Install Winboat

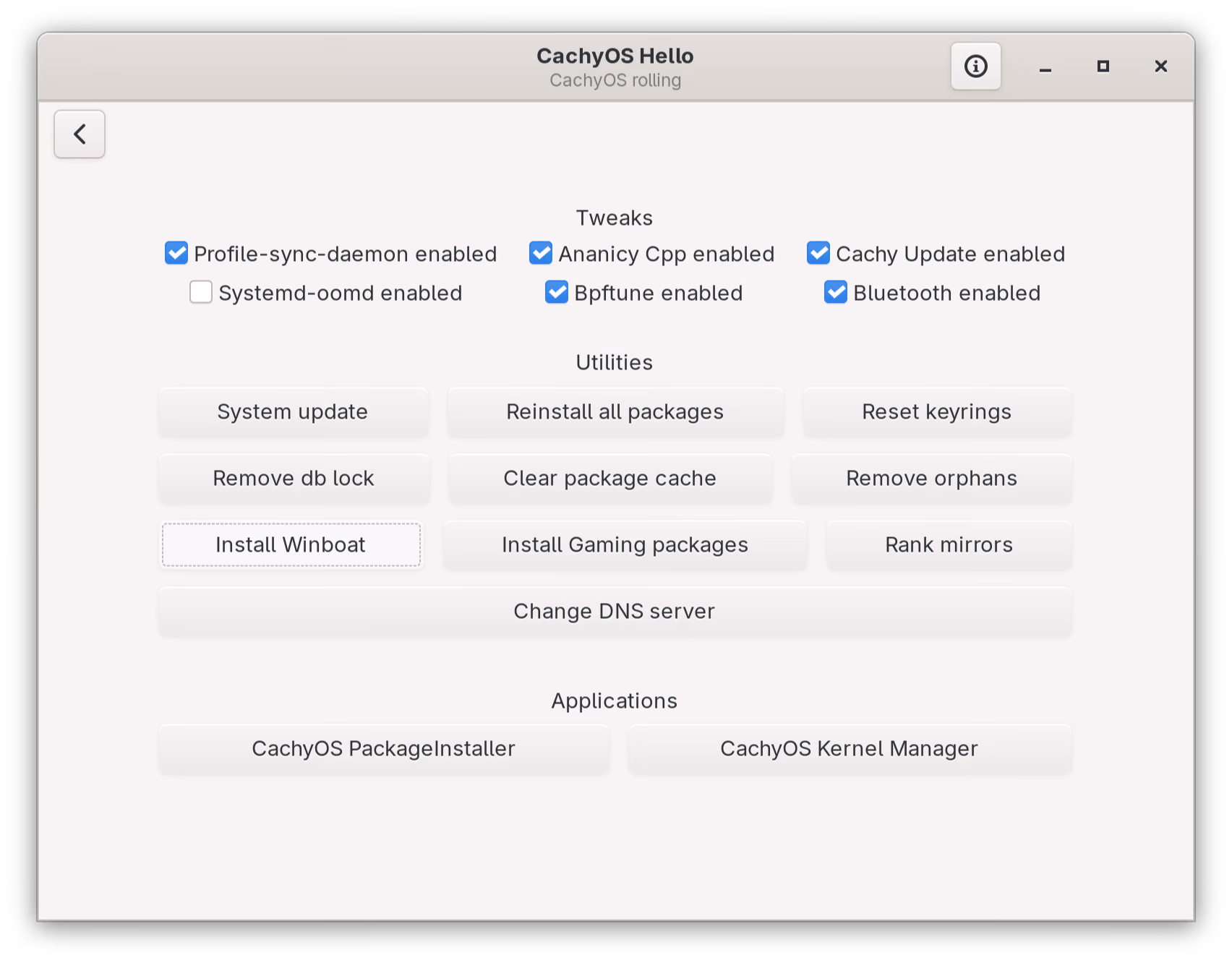point(291,544)
